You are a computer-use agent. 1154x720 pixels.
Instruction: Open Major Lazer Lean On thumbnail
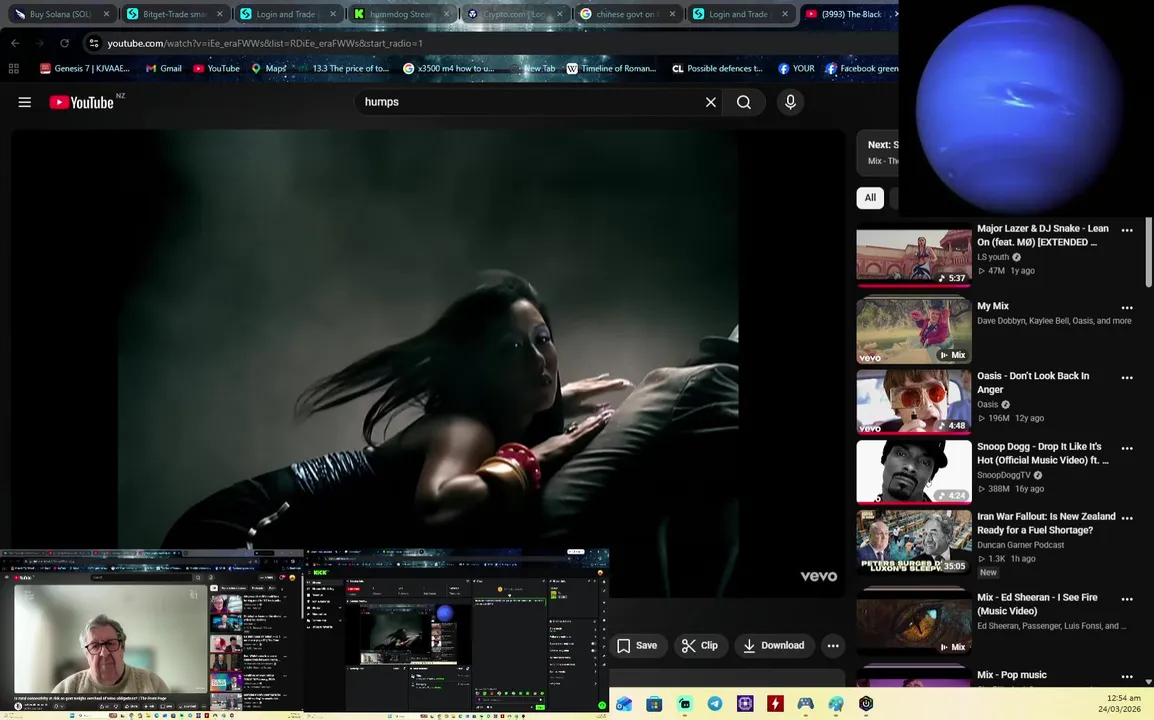point(914,255)
